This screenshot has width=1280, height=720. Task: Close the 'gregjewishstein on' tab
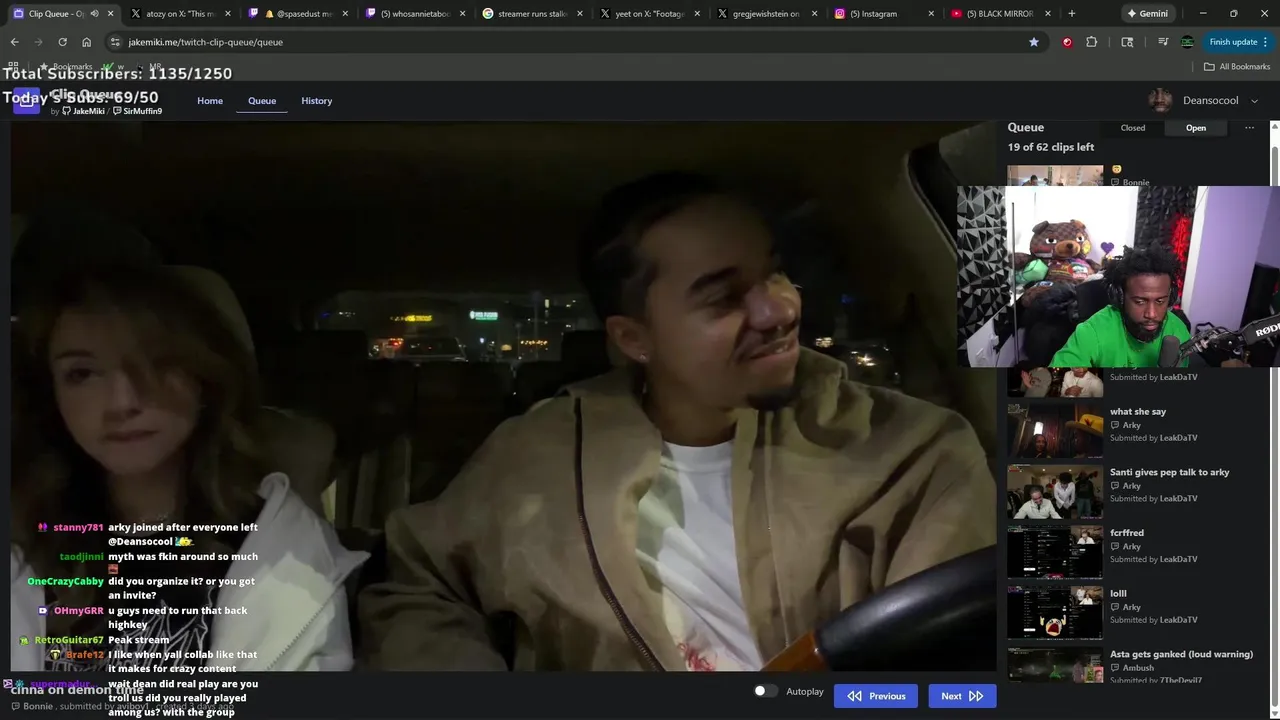click(814, 14)
